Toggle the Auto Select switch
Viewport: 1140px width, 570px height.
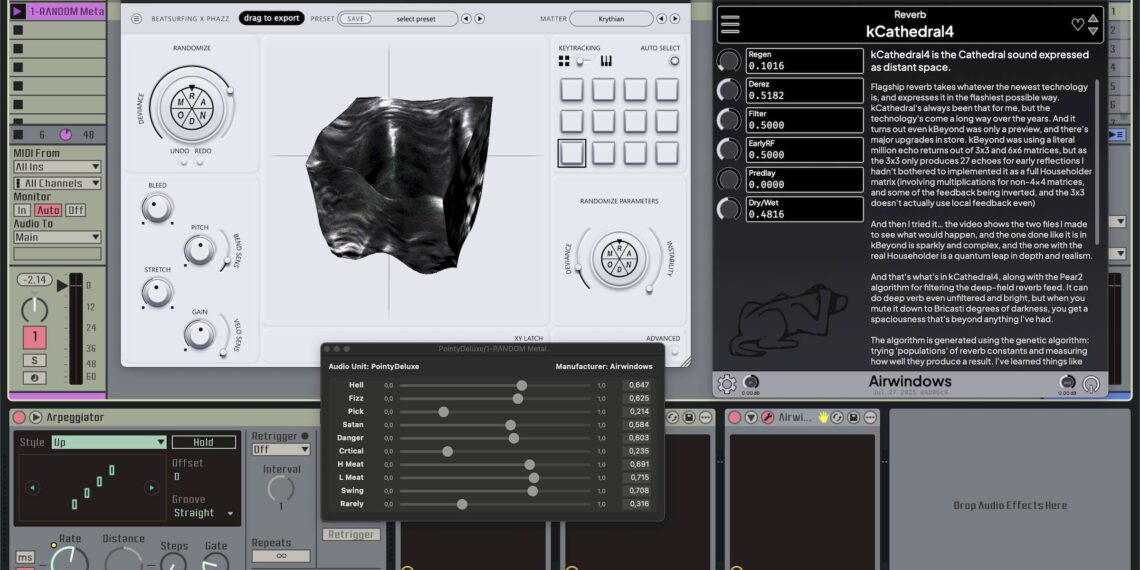pos(674,61)
